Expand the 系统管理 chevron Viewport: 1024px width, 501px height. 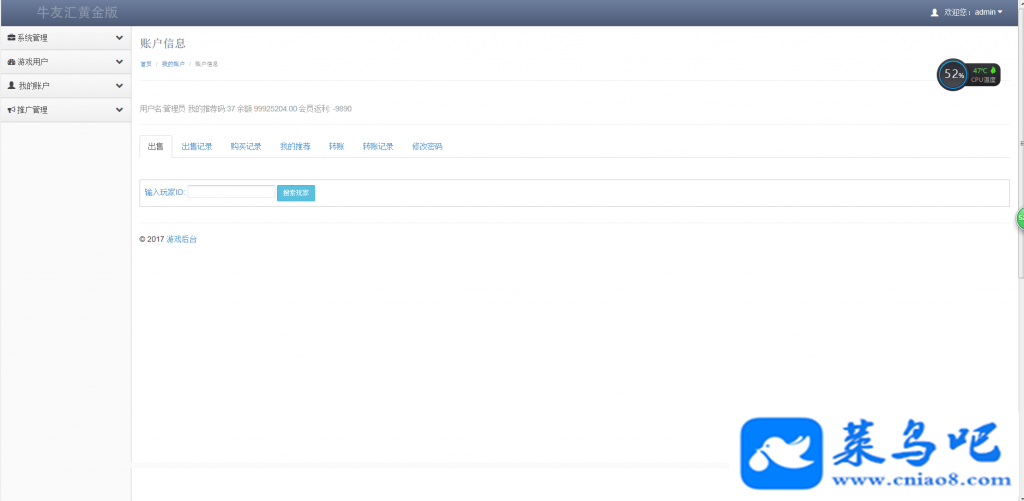pos(119,38)
